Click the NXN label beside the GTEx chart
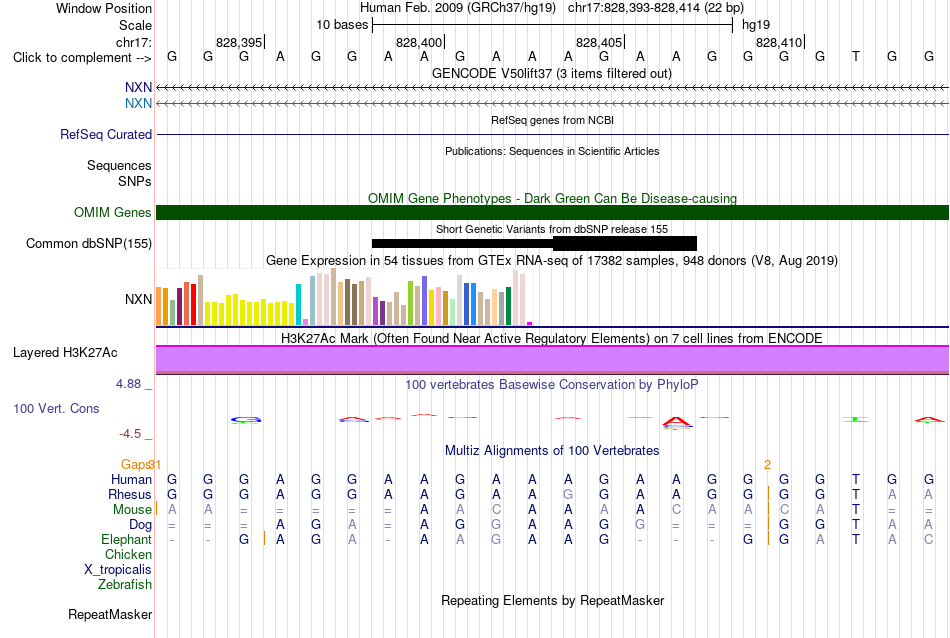950x638 pixels. 138,299
